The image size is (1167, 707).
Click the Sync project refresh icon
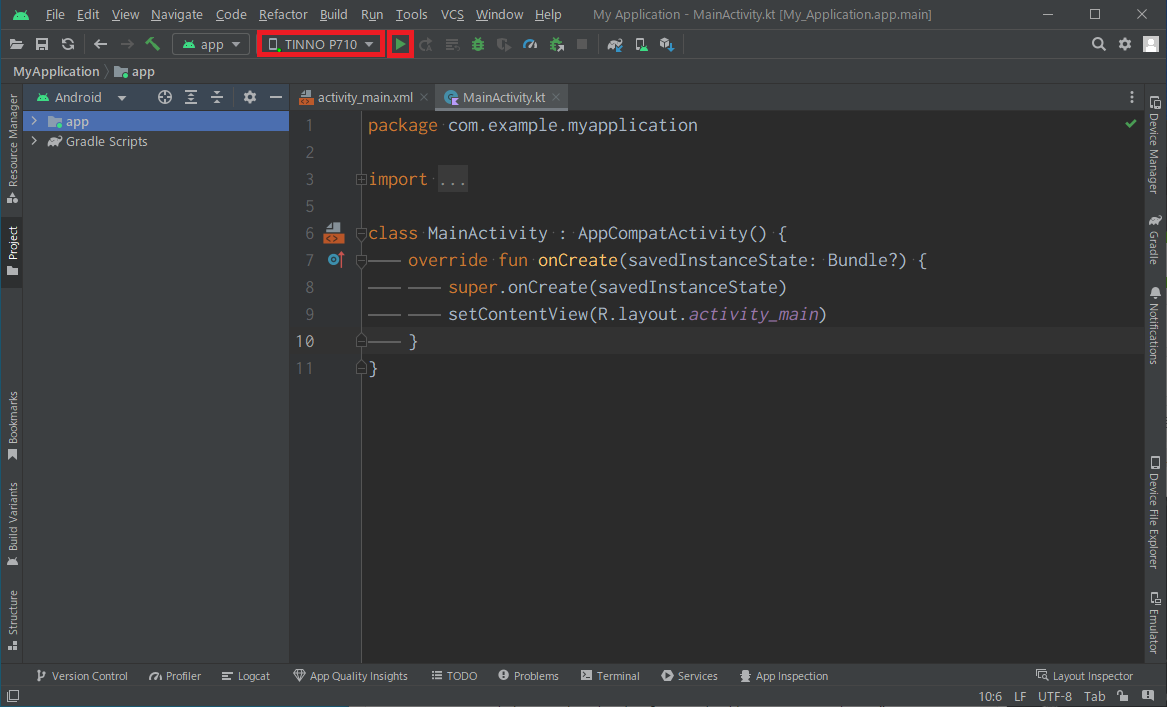point(68,44)
